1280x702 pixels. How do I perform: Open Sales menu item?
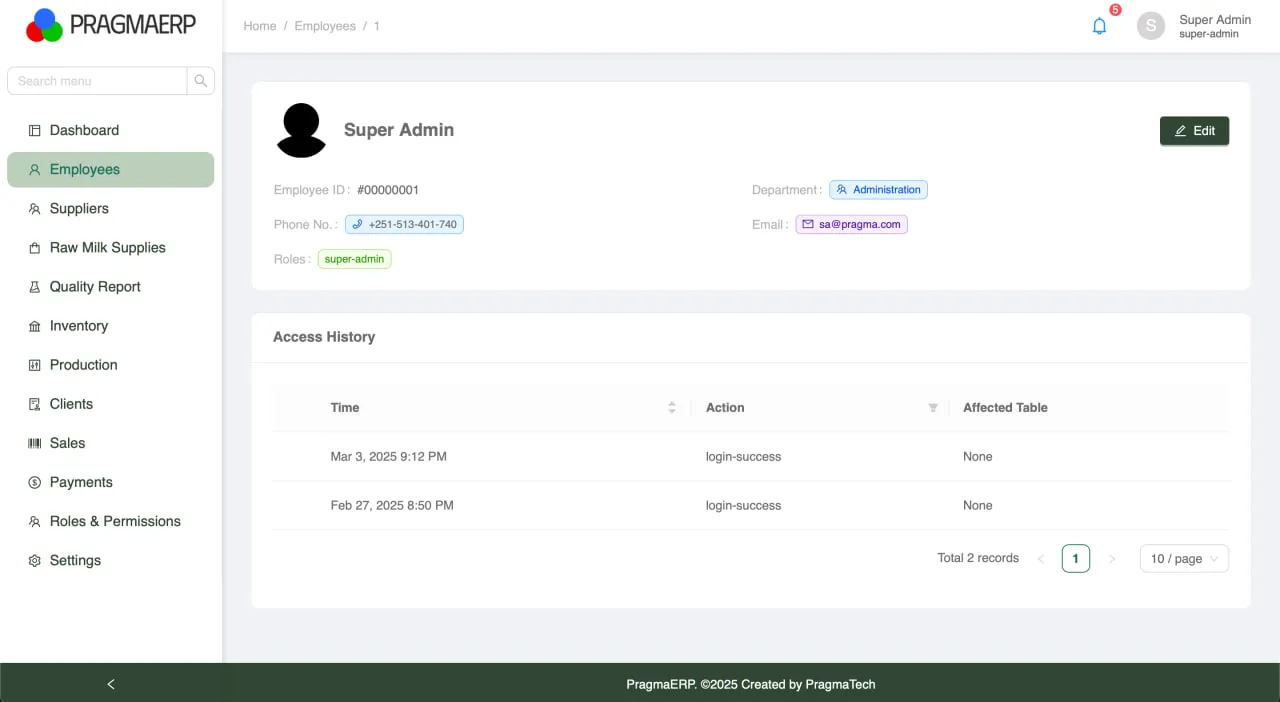[x=110, y=443]
